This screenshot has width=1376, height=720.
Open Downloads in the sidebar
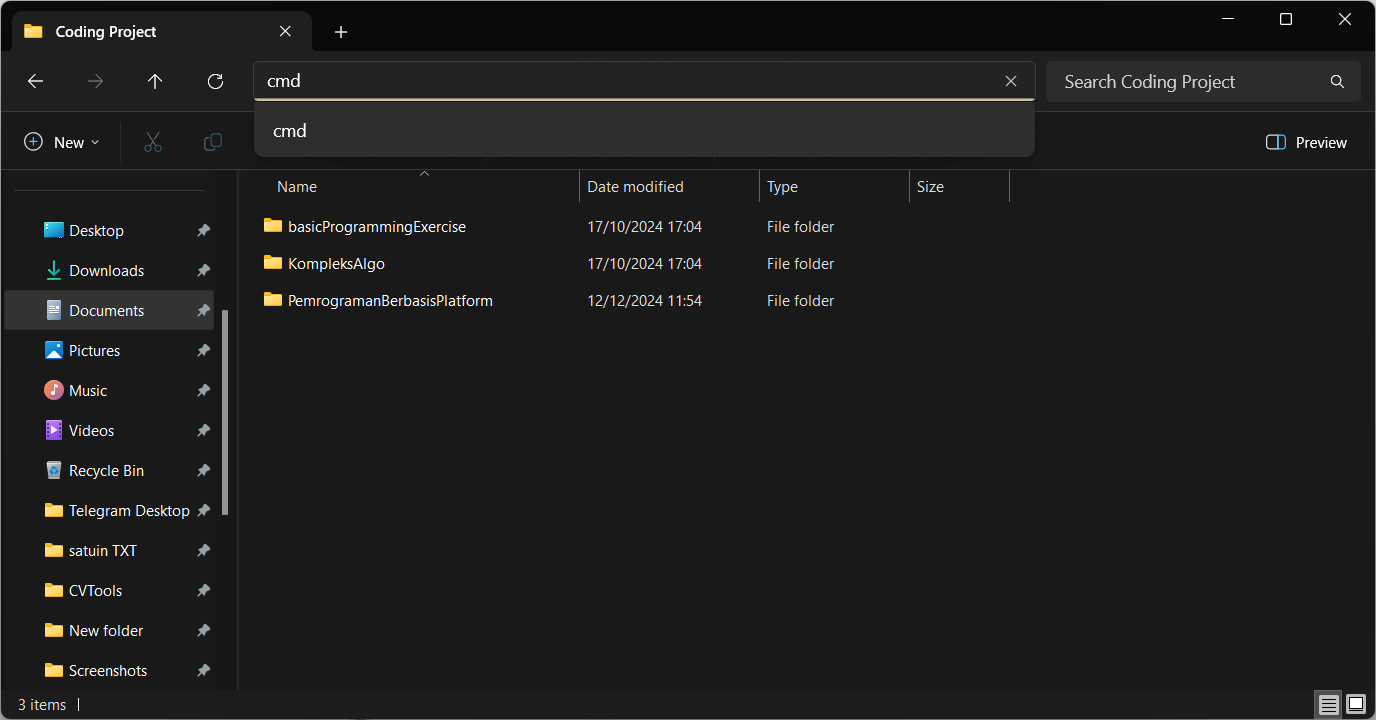(x=108, y=271)
